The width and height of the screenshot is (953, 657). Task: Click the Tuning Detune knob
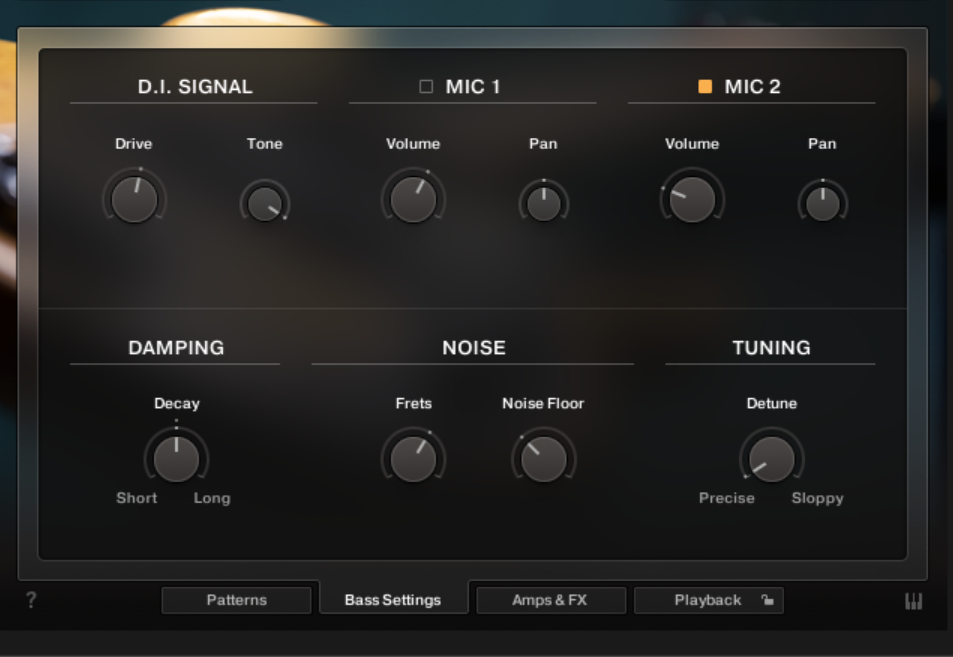(772, 459)
